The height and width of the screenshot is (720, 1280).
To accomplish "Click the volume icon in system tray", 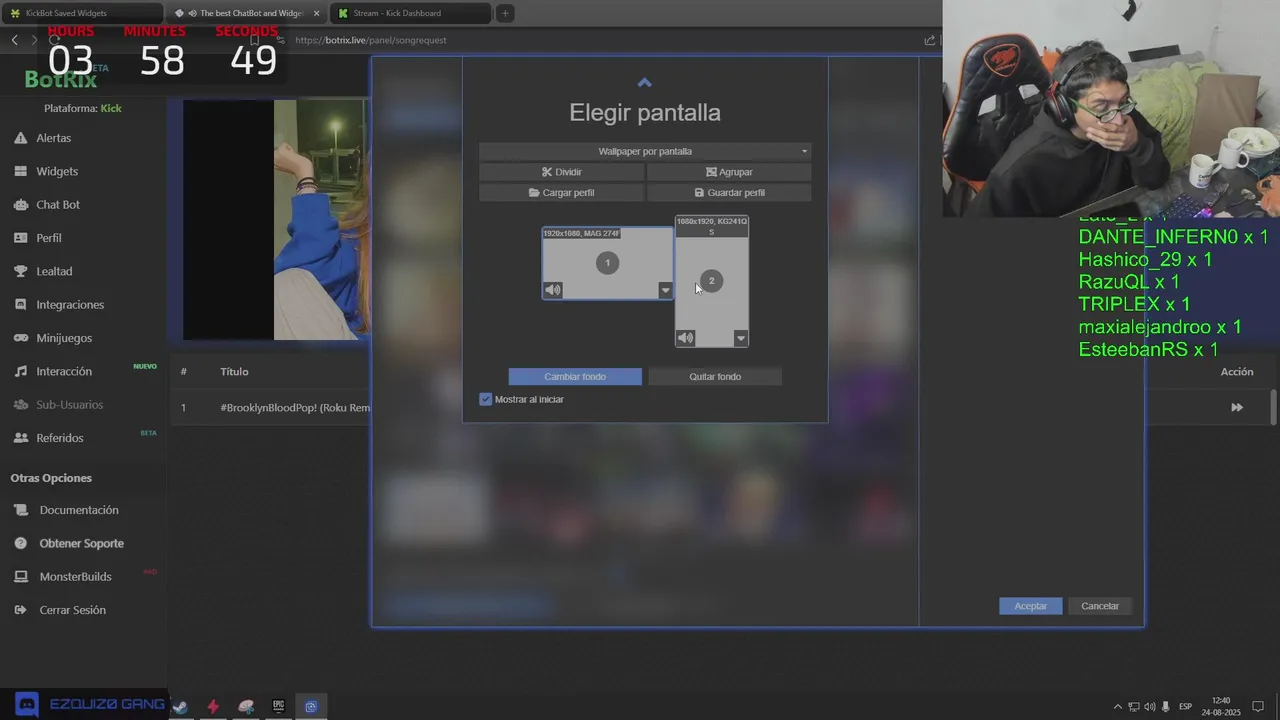I will coord(1149,707).
